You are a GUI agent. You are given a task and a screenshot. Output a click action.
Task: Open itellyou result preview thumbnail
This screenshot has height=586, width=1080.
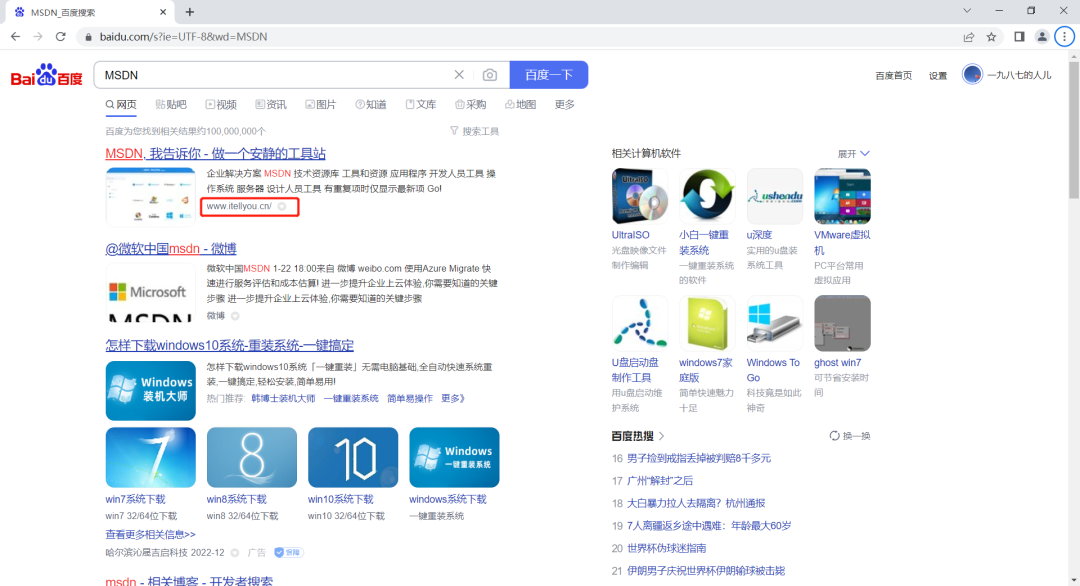point(150,197)
